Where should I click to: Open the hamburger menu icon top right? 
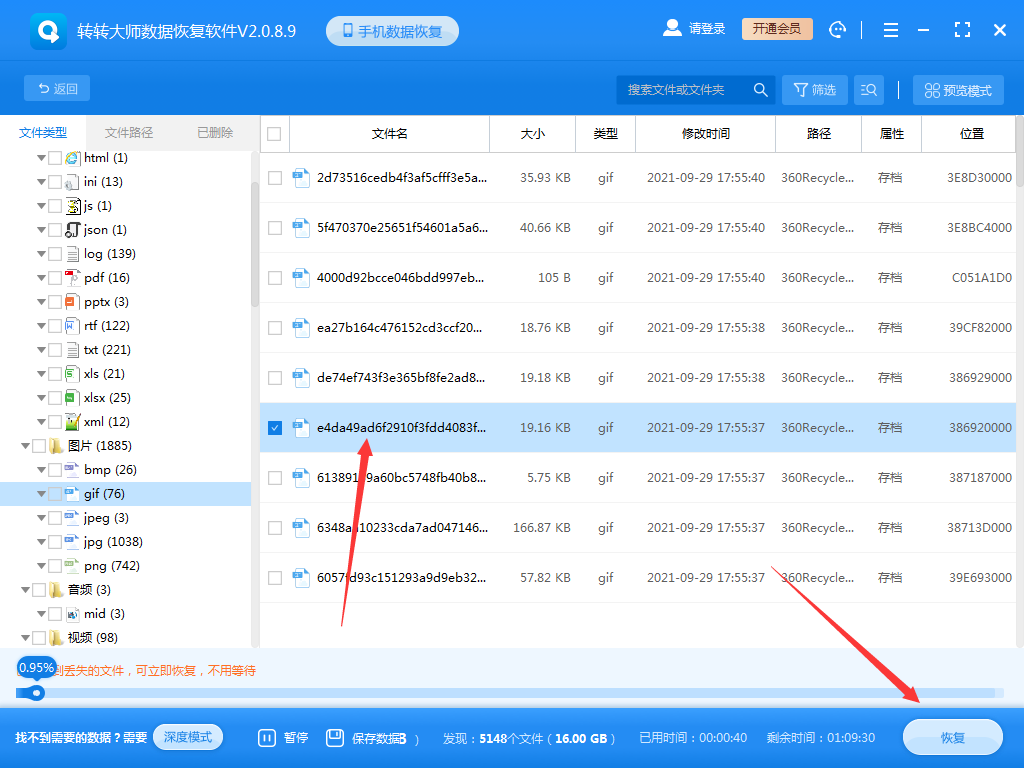click(x=890, y=30)
